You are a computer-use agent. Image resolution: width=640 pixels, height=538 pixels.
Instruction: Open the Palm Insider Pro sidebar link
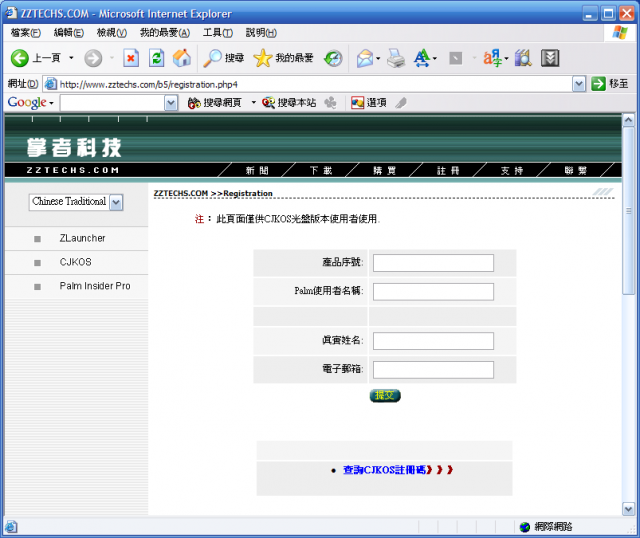(95, 286)
